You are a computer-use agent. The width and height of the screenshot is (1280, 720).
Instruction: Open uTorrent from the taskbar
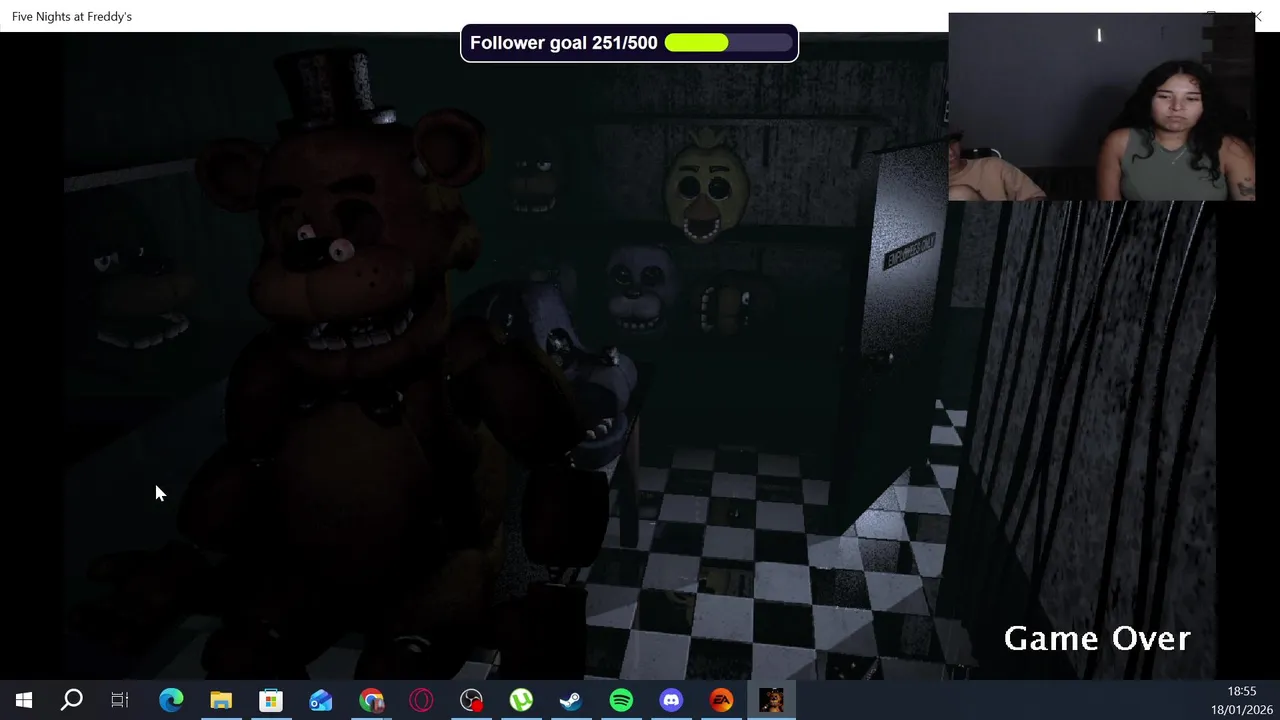pyautogui.click(x=521, y=700)
